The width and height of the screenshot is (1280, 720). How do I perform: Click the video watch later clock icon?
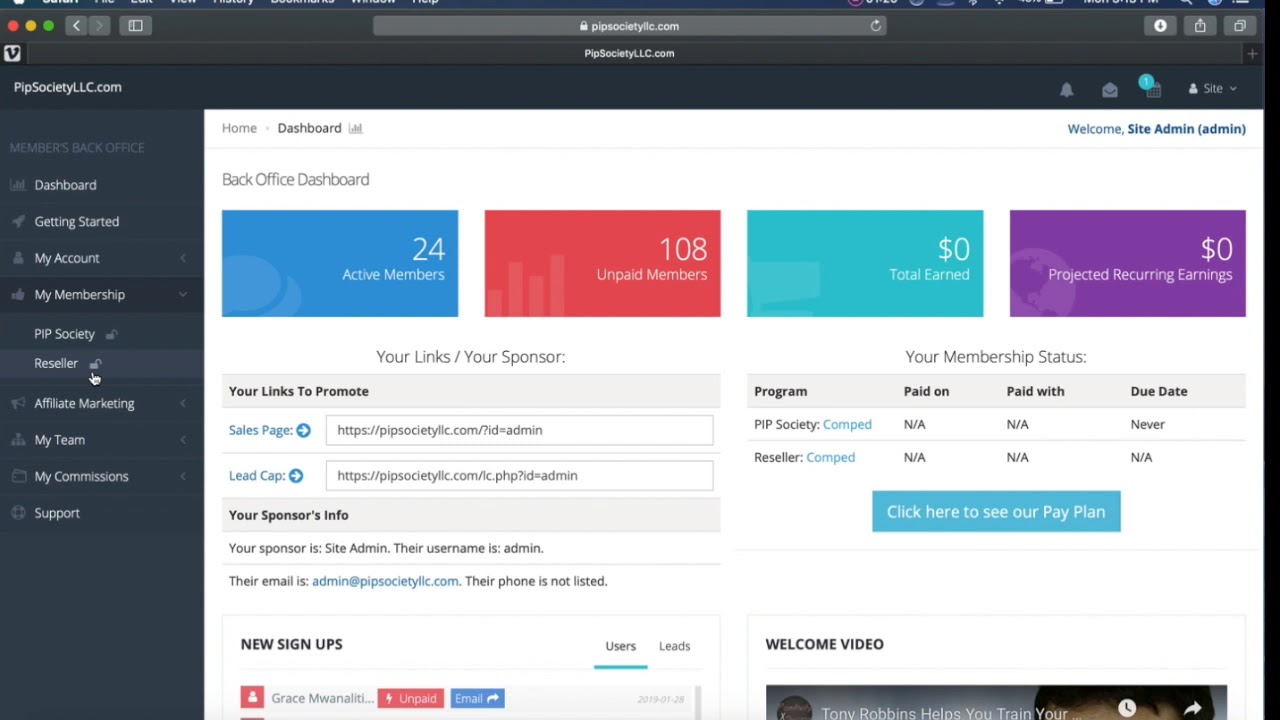coord(1127,708)
